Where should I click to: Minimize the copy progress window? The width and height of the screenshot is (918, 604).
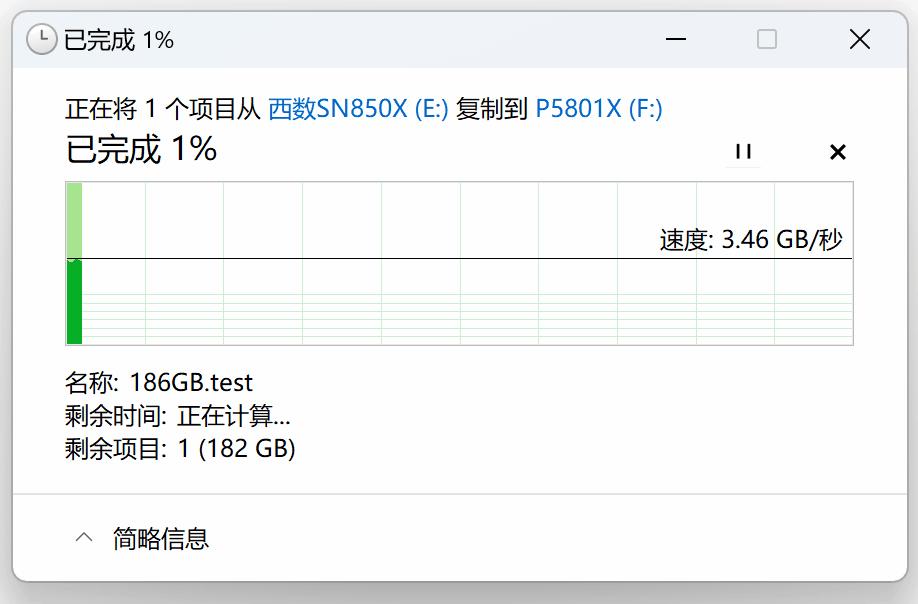pyautogui.click(x=676, y=40)
